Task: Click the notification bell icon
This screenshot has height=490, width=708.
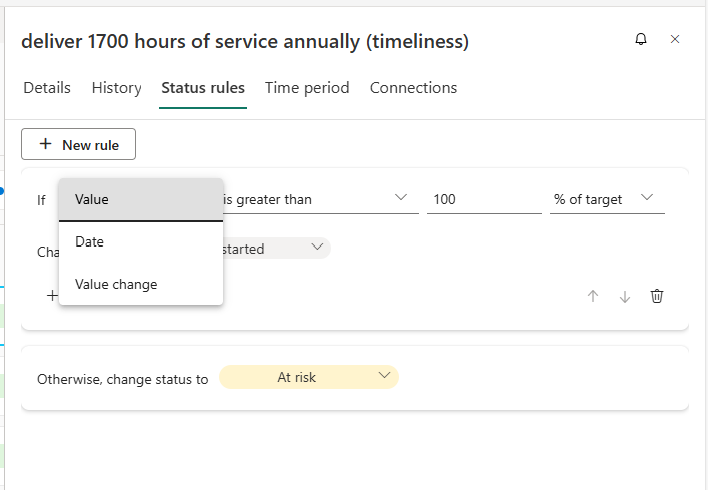Action: click(641, 39)
